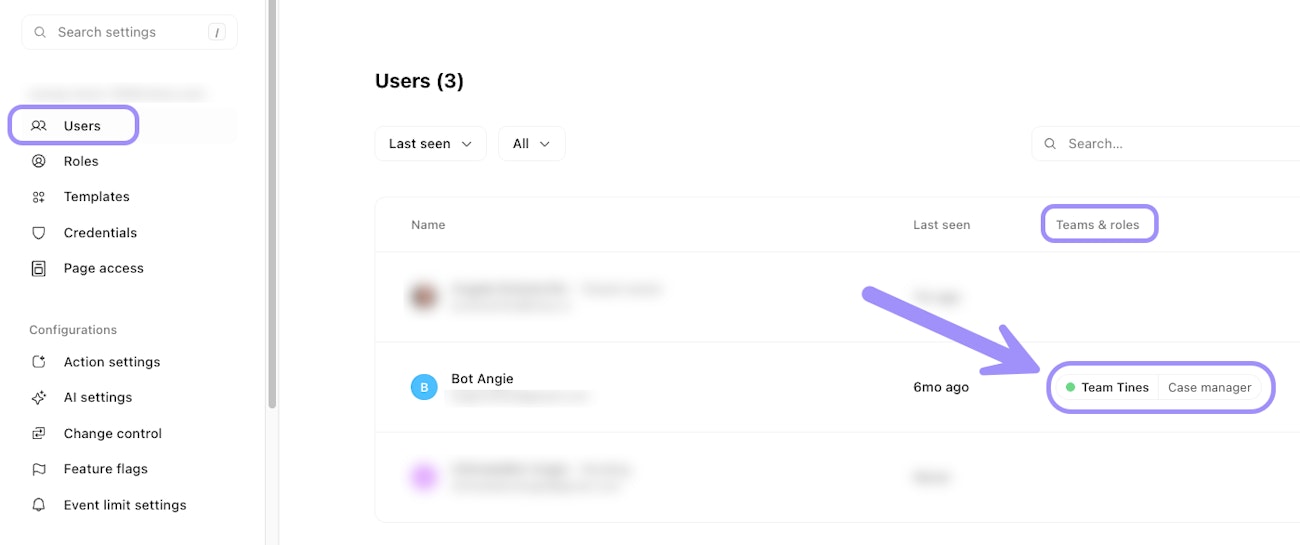The height and width of the screenshot is (545, 1300).
Task: Click the Page access icon
Action: [x=39, y=268]
